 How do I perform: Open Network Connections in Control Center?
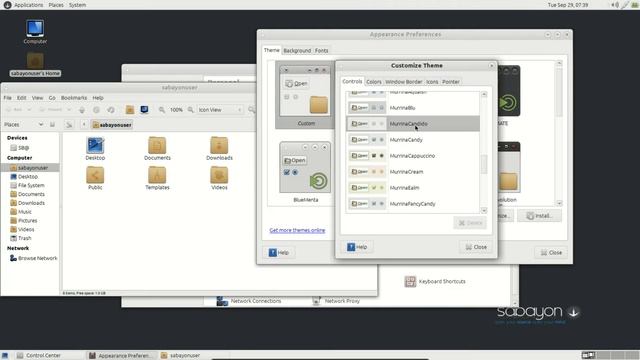click(249, 301)
